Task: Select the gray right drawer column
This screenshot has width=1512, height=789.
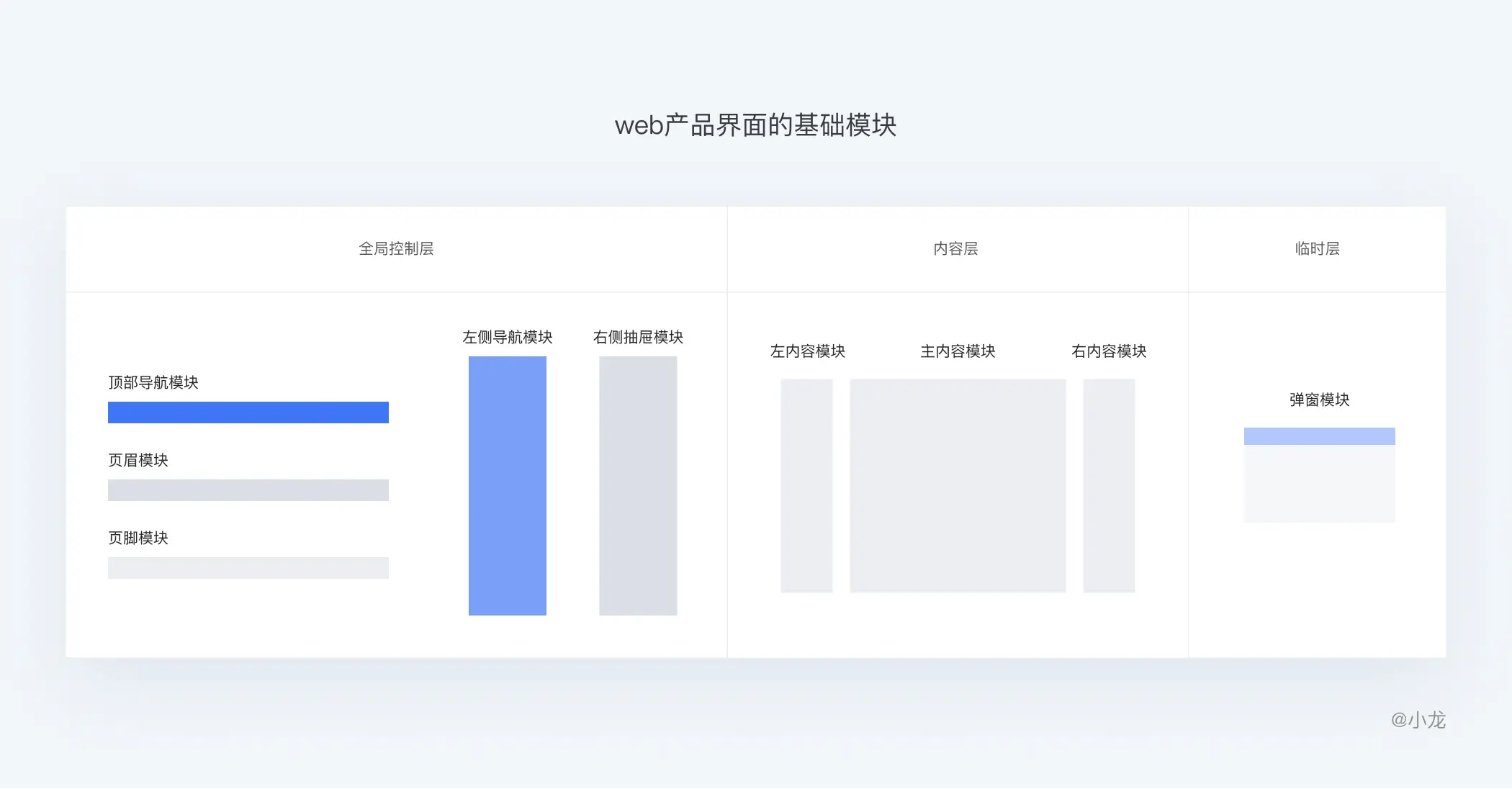Action: click(638, 486)
